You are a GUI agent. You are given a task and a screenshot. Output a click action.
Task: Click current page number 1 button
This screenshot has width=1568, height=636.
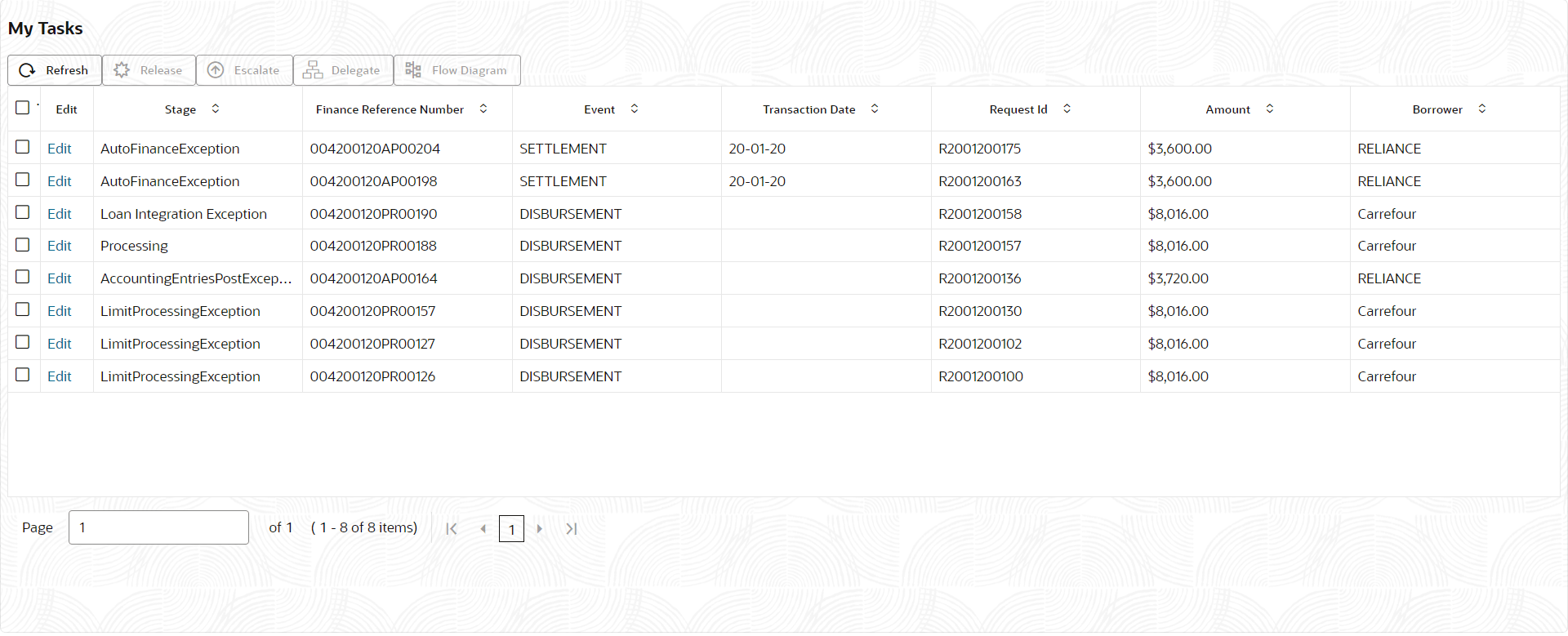point(511,529)
